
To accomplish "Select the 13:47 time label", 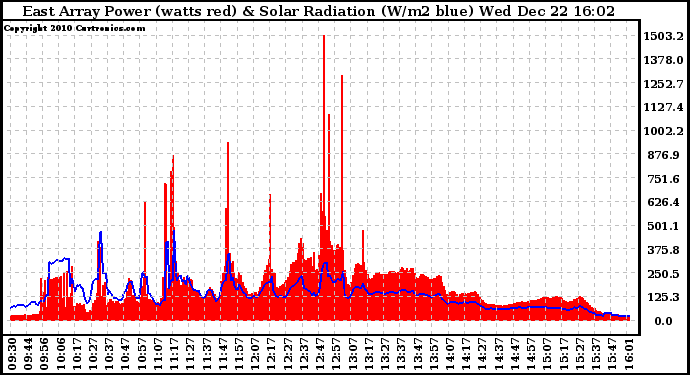I will (x=418, y=354).
